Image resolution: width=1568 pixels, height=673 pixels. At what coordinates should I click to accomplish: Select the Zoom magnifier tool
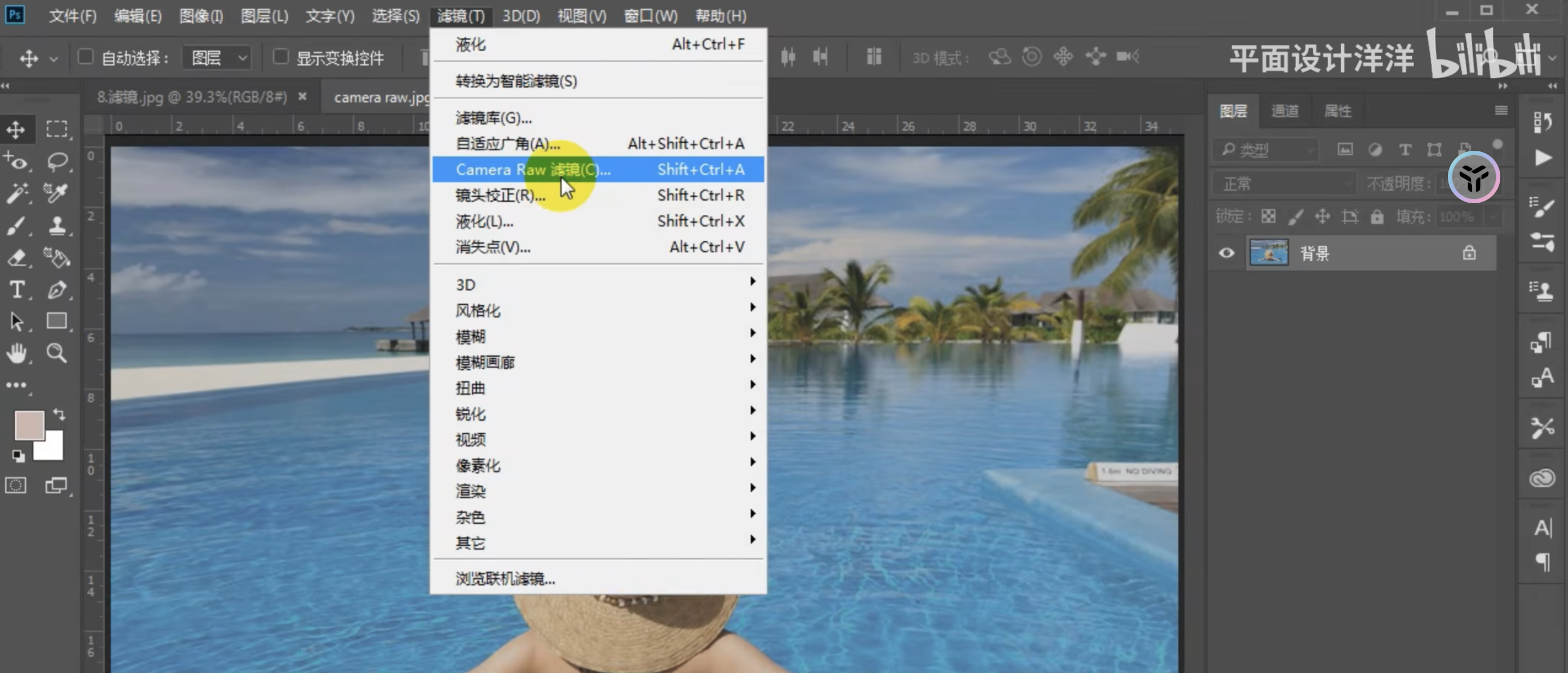[x=57, y=353]
